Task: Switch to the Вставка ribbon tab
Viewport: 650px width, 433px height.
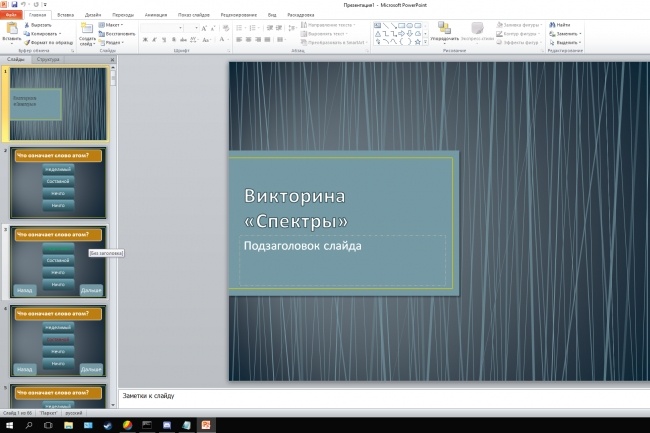Action: click(65, 15)
